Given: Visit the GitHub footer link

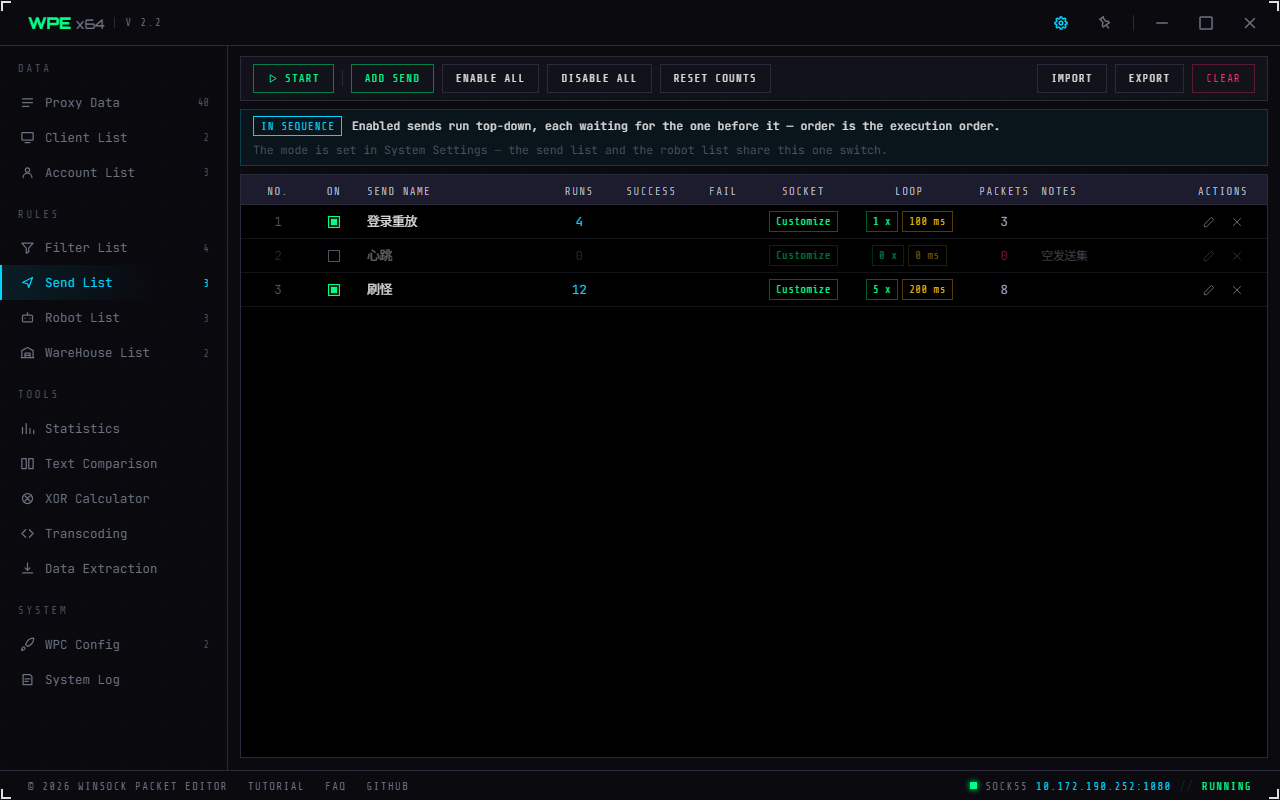Looking at the screenshot, I should pyautogui.click(x=388, y=786).
